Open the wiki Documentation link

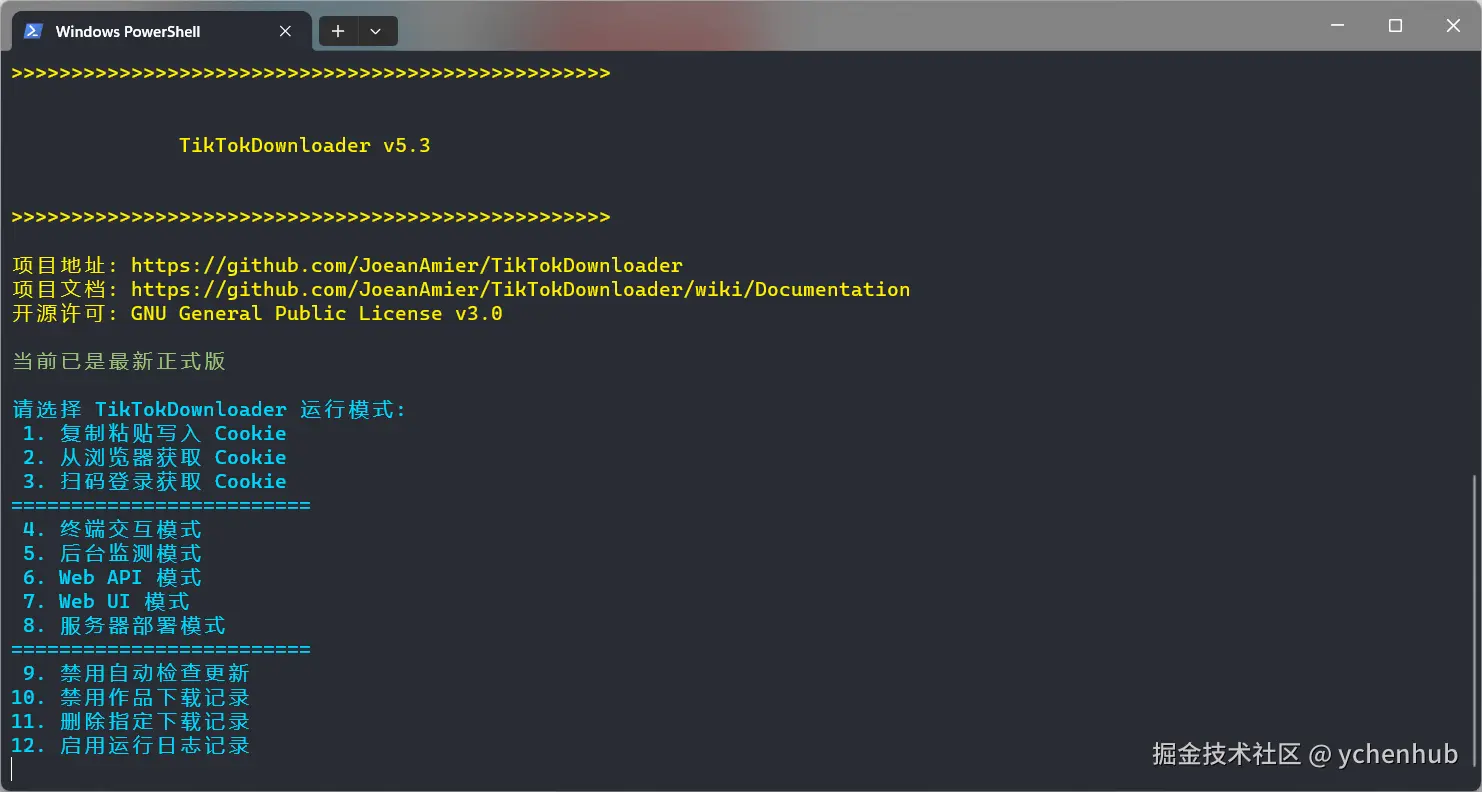pyautogui.click(x=520, y=290)
